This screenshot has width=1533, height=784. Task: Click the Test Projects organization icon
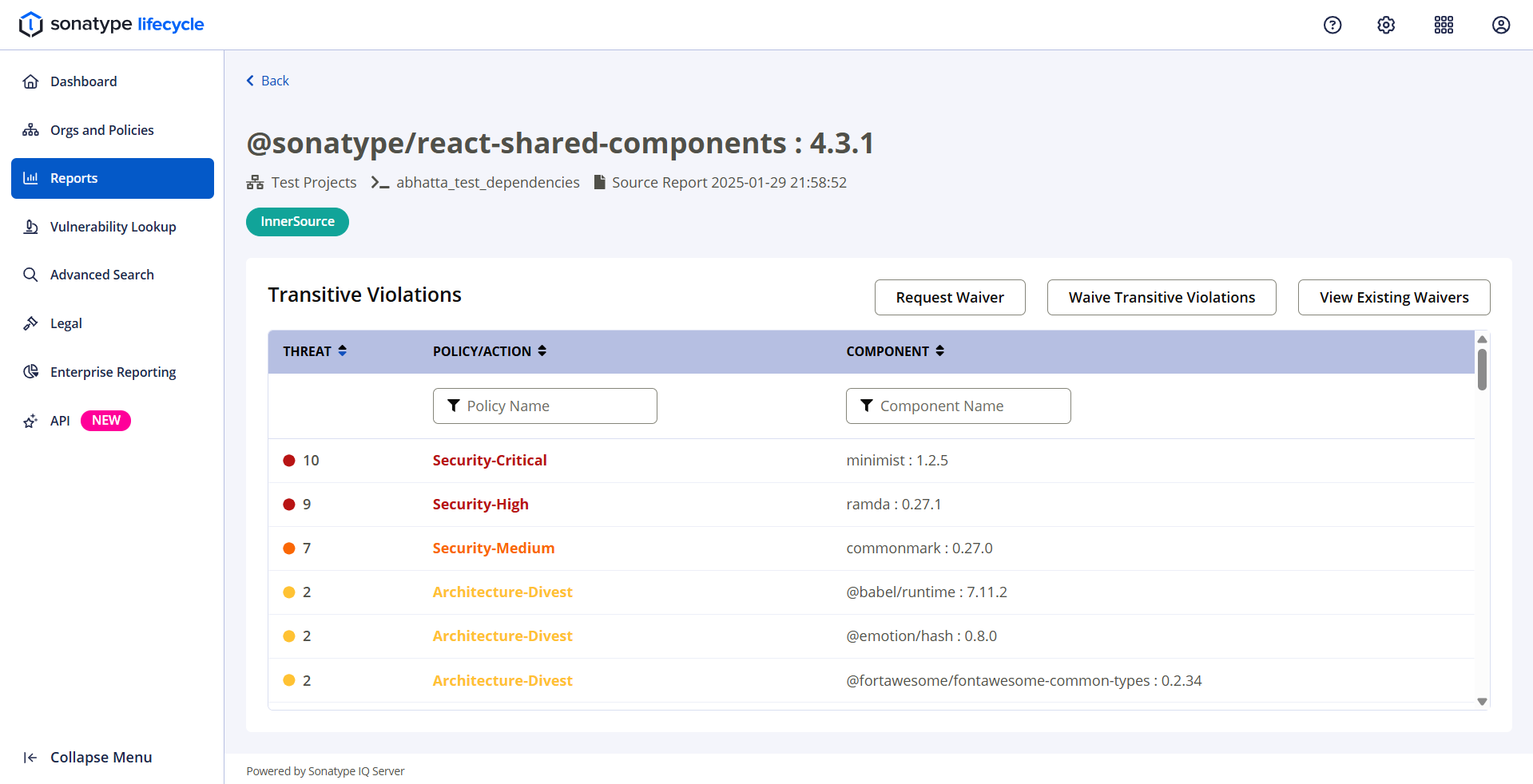pos(255,183)
